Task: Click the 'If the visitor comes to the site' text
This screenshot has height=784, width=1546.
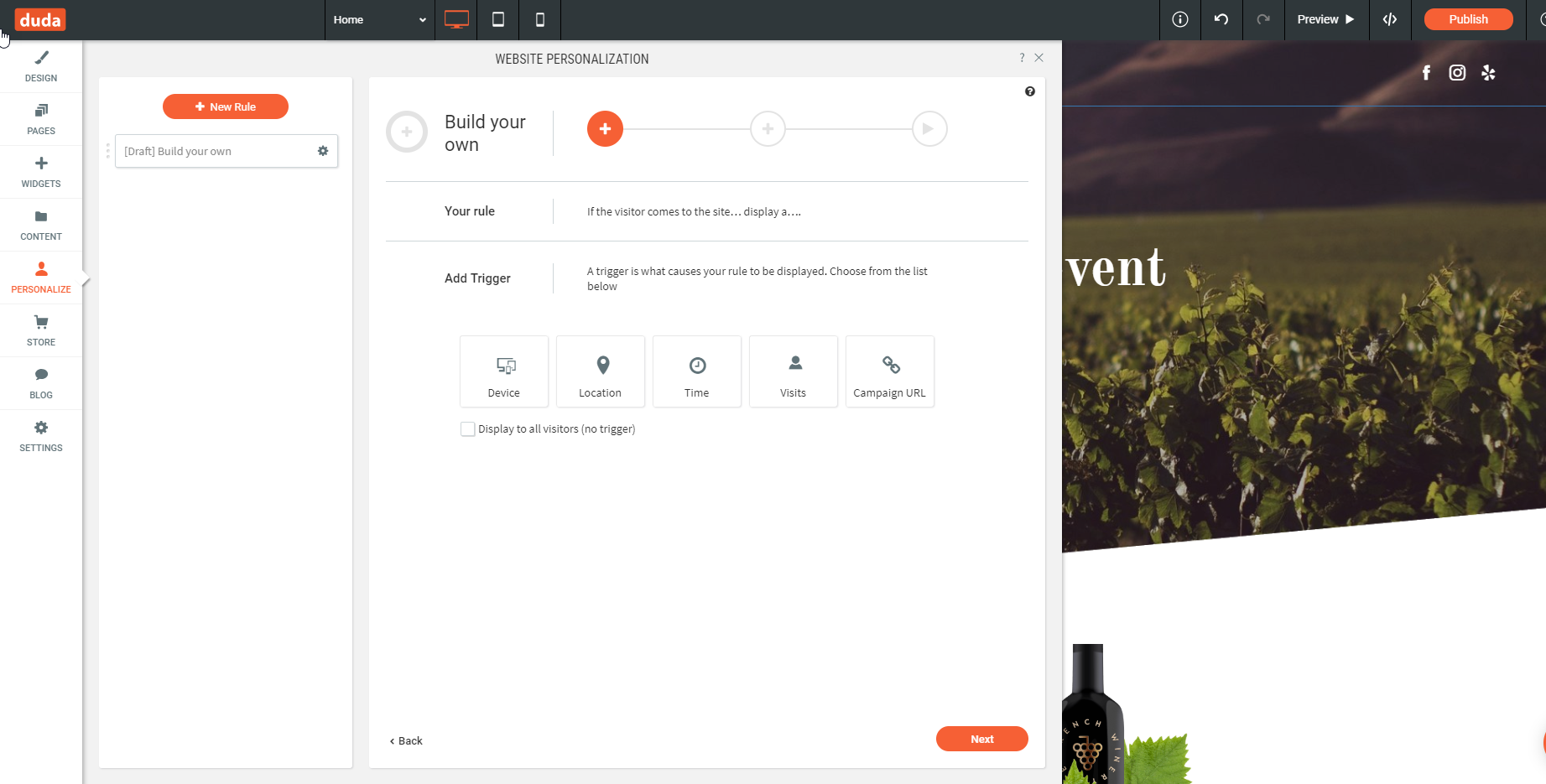Action: [694, 212]
